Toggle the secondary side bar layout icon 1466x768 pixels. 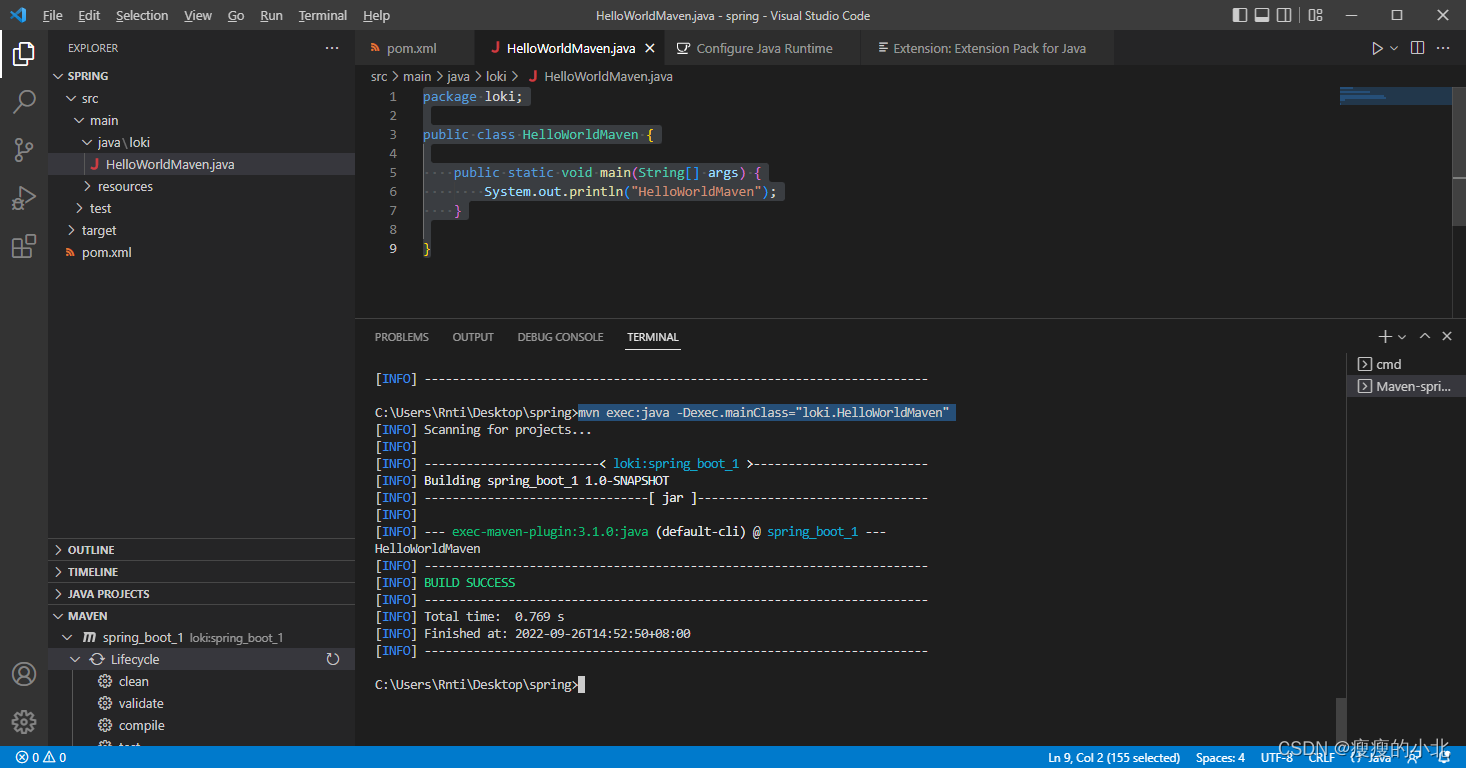pyautogui.click(x=1284, y=15)
